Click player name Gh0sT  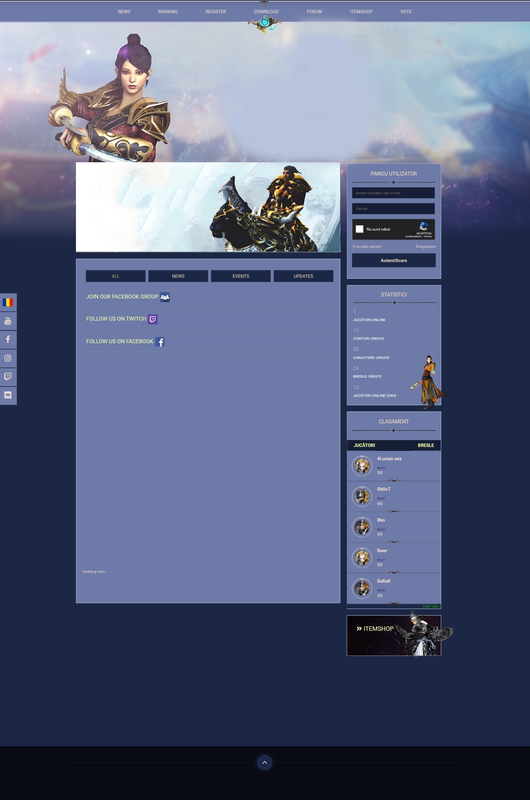coord(384,489)
